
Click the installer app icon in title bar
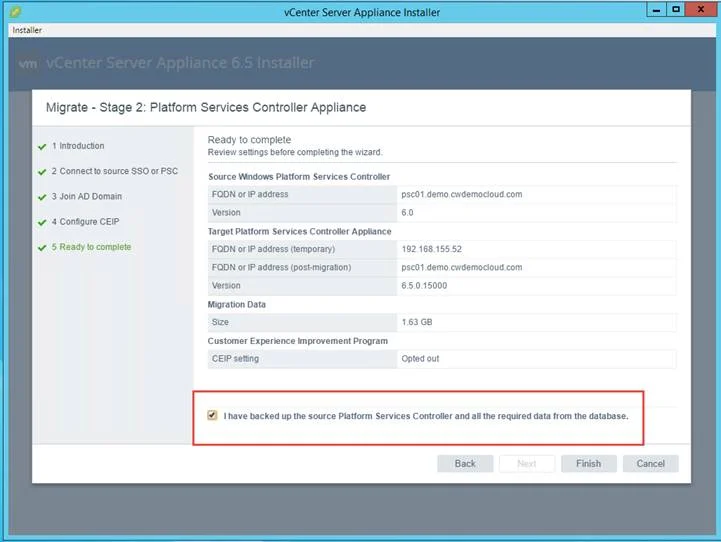pos(15,12)
